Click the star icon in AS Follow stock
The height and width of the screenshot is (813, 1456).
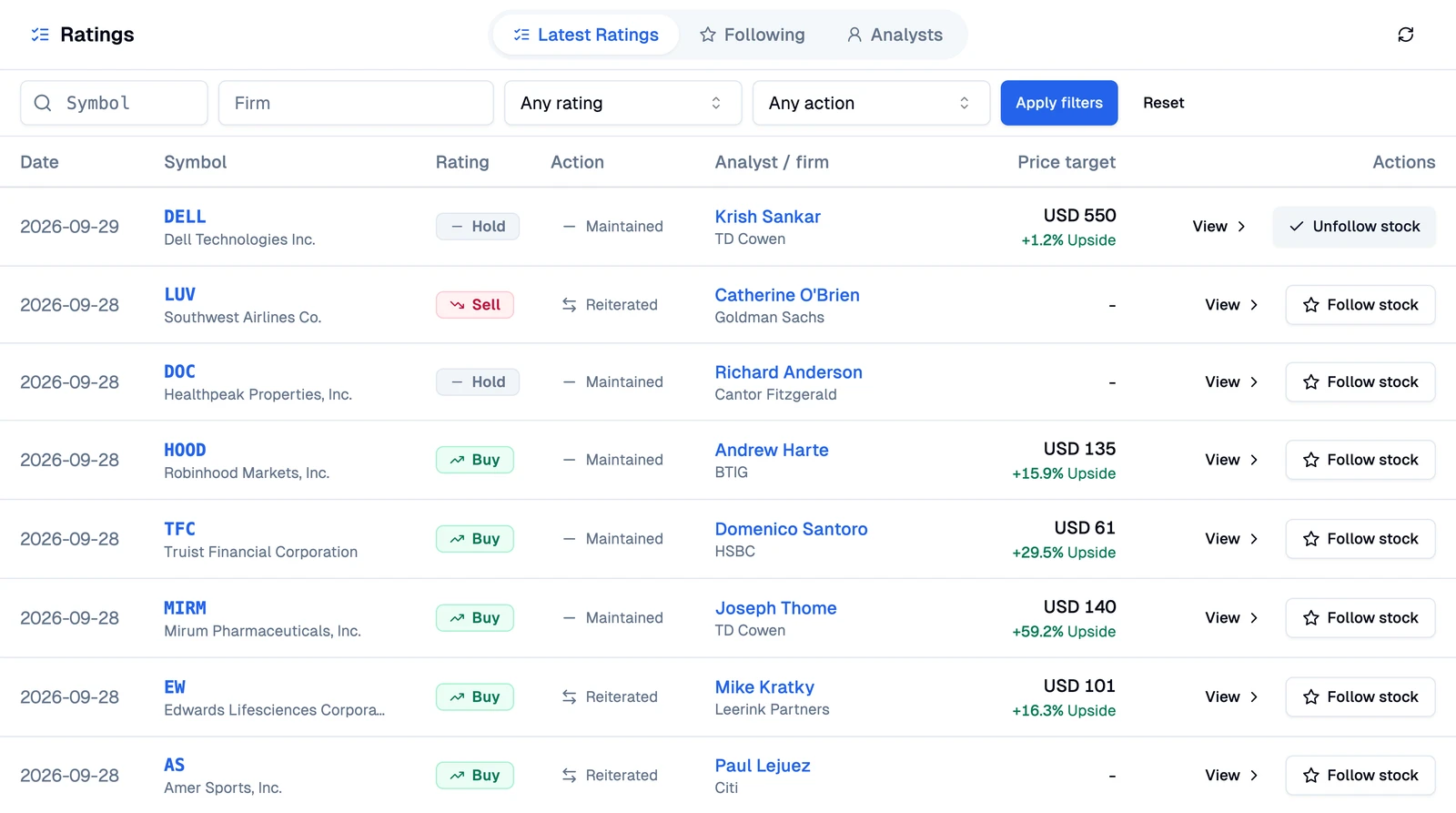(x=1310, y=776)
